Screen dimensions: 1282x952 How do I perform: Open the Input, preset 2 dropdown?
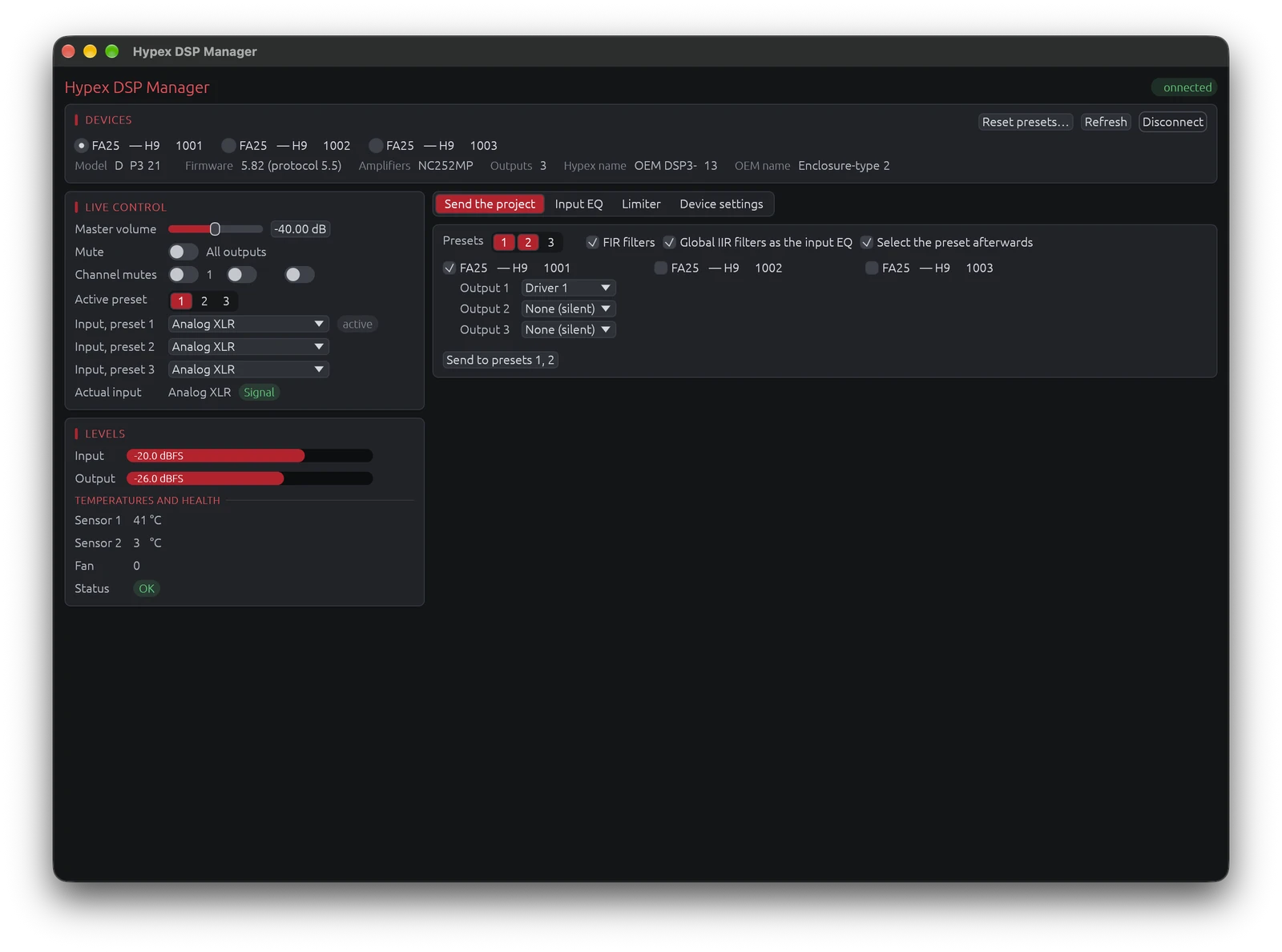(248, 347)
